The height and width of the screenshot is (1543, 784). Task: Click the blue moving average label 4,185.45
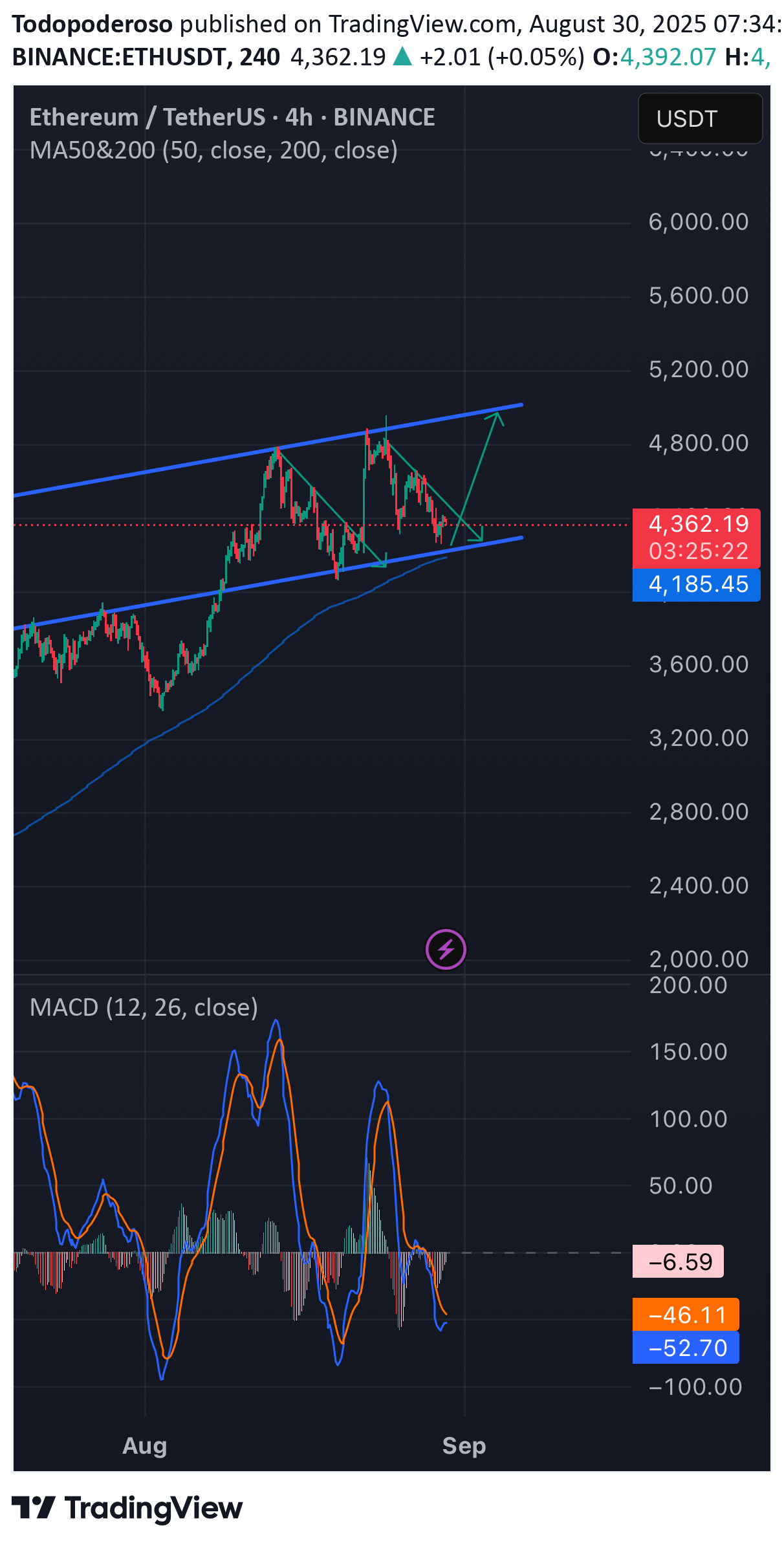click(x=697, y=584)
